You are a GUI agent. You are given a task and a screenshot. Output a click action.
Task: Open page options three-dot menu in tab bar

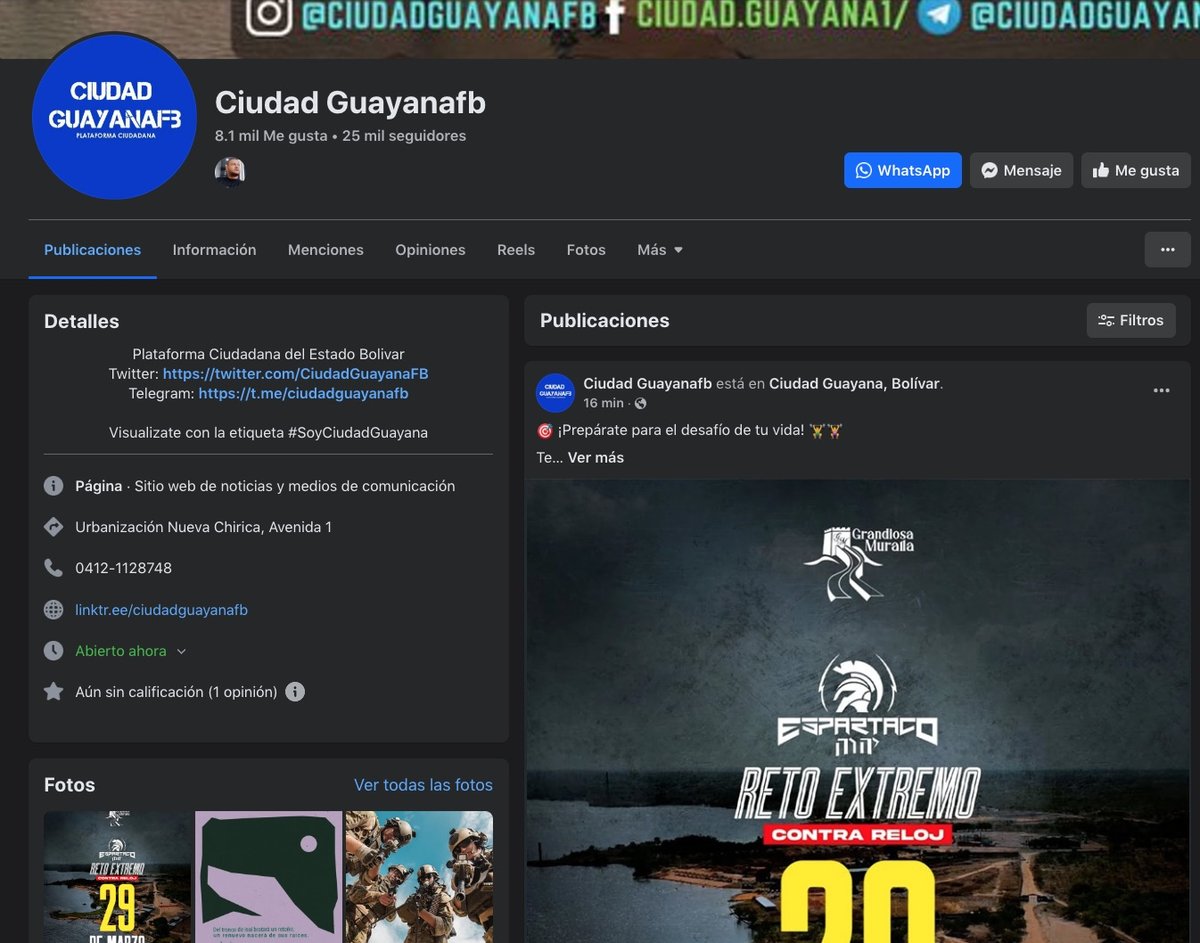click(x=1168, y=250)
